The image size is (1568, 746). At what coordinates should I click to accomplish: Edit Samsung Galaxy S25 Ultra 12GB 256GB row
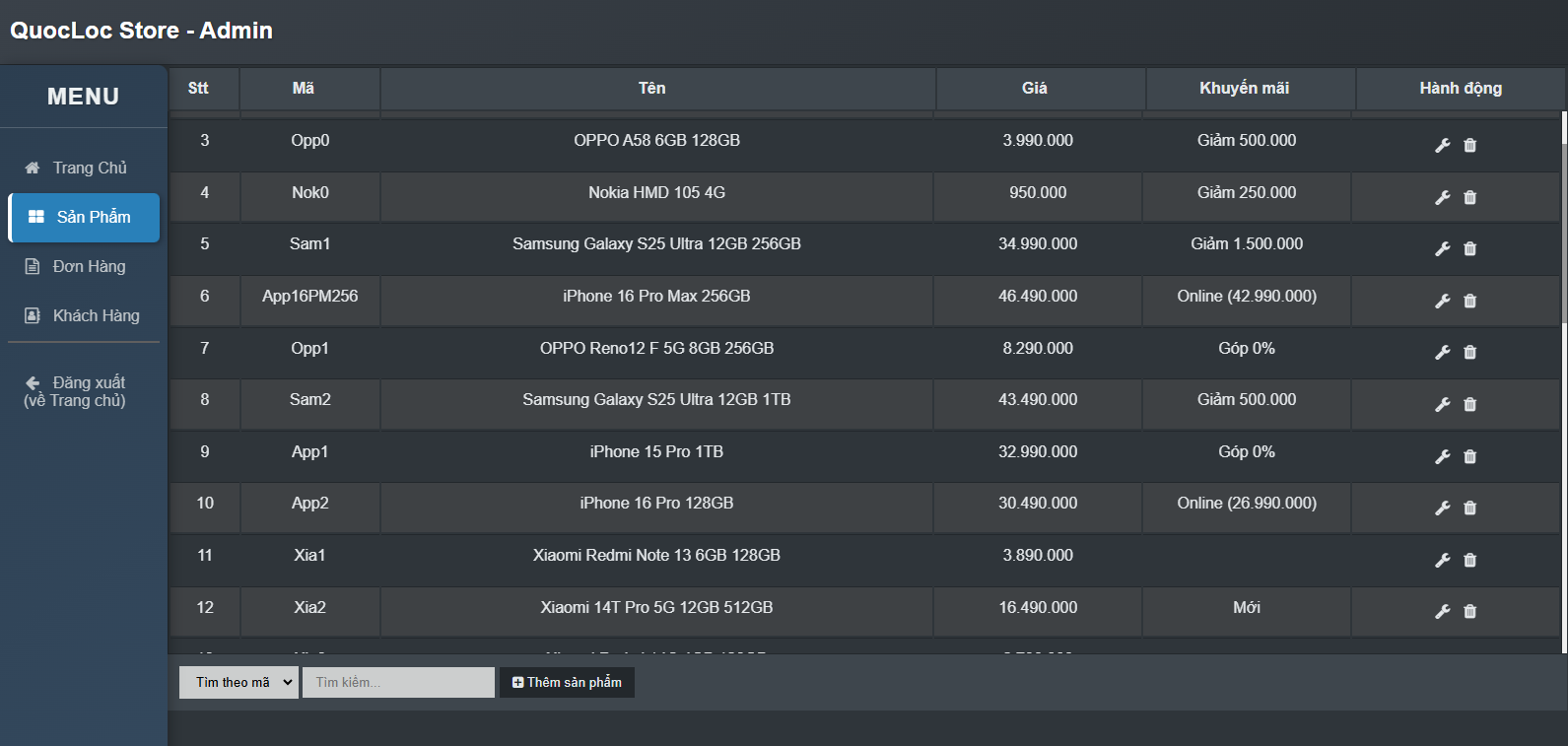click(1442, 249)
